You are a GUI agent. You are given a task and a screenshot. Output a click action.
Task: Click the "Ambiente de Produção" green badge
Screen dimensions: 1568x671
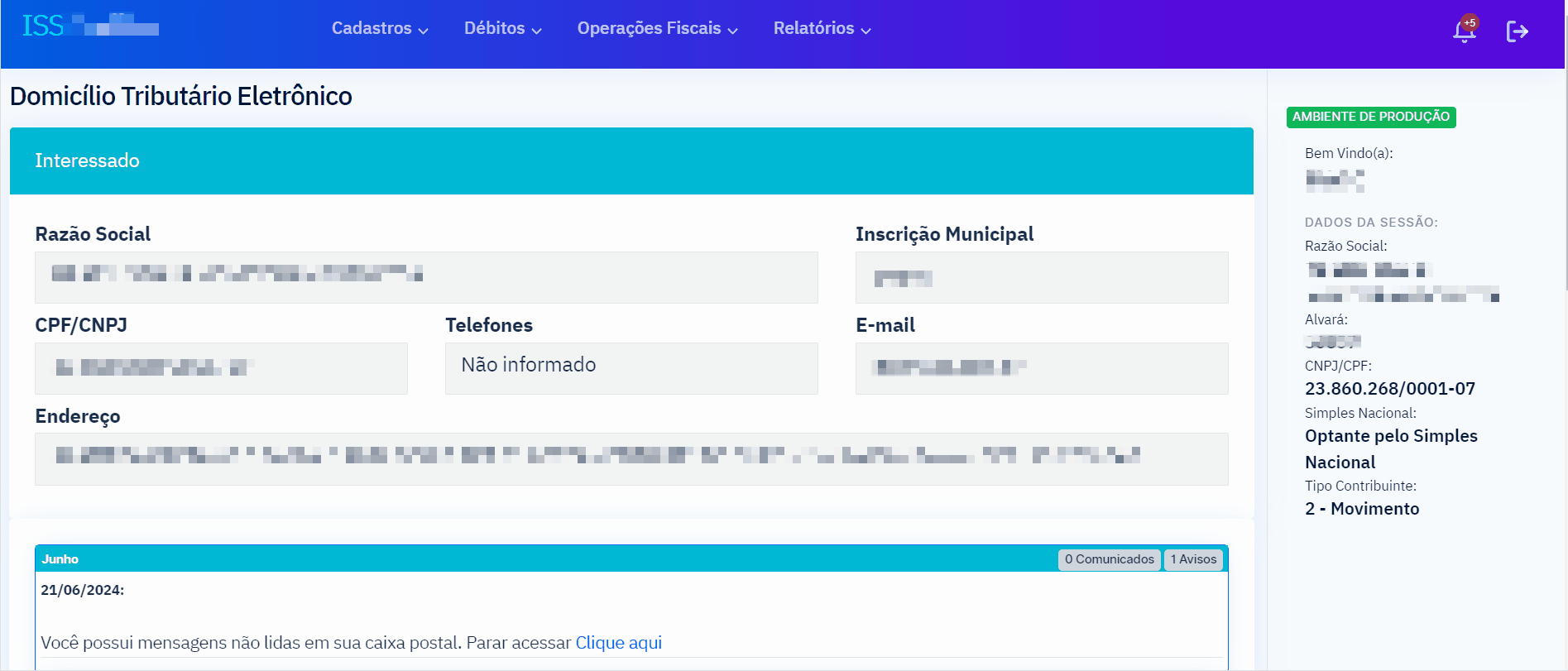[x=1370, y=117]
